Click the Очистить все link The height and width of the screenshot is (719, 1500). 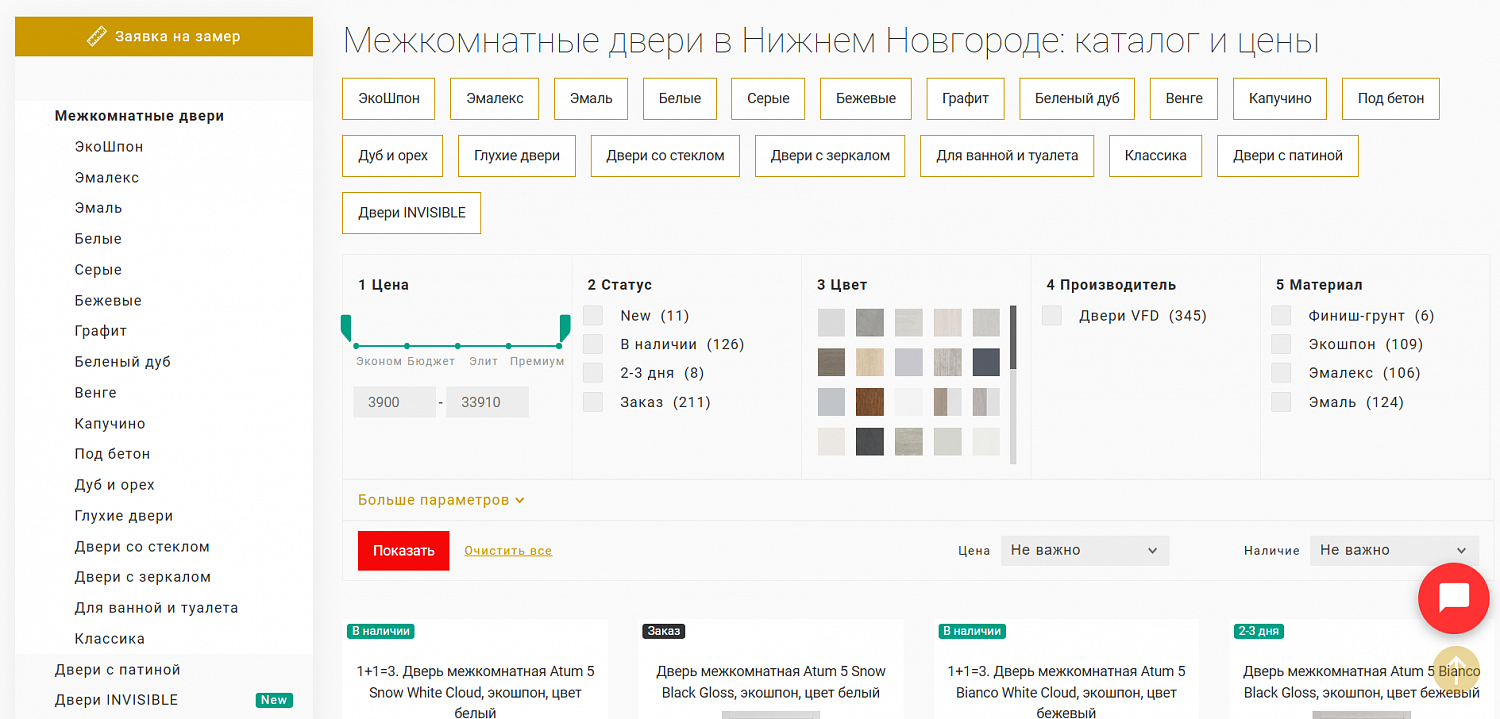508,551
